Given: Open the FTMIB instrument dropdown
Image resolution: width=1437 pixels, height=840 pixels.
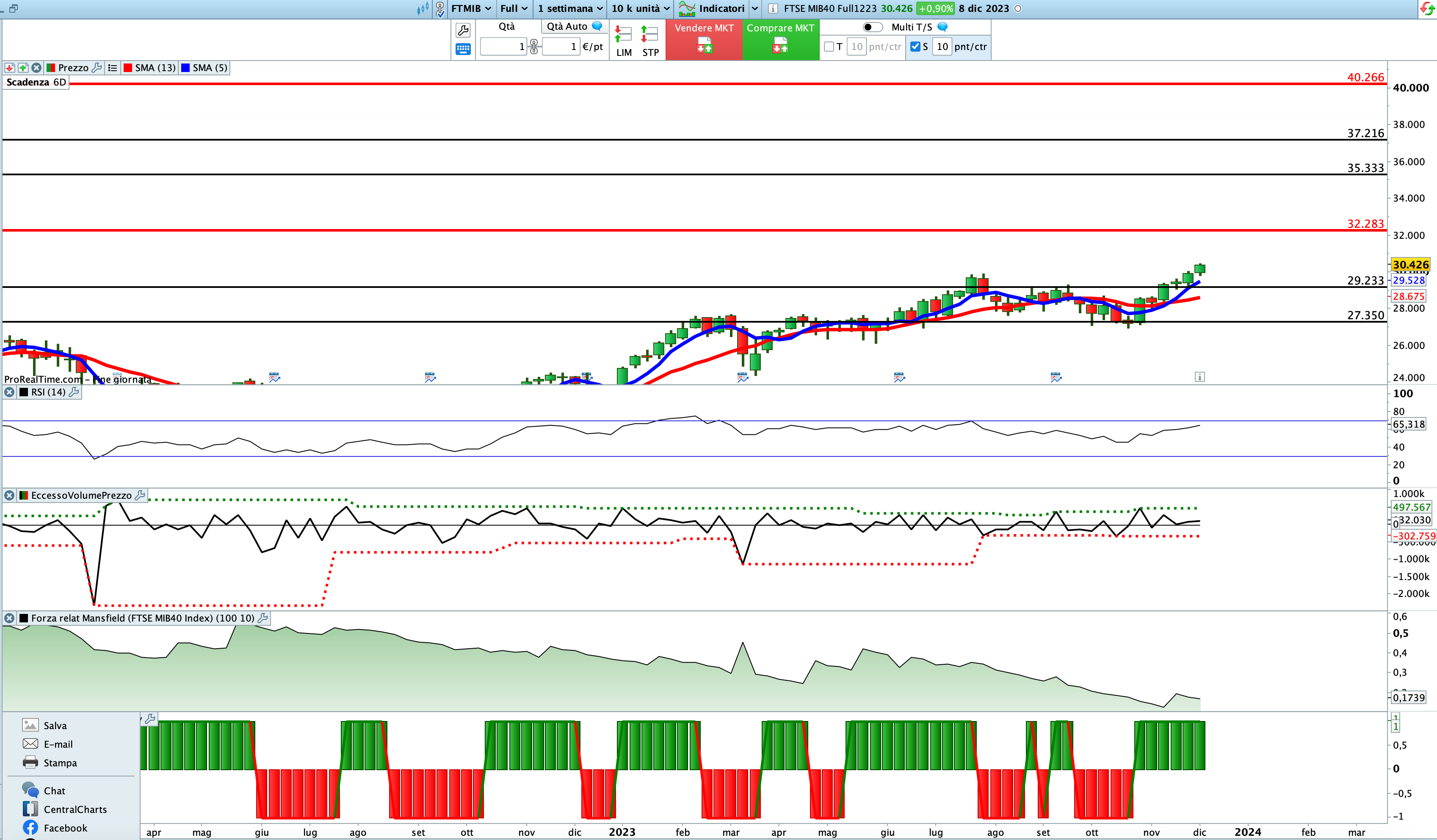Looking at the screenshot, I should pos(470,8).
